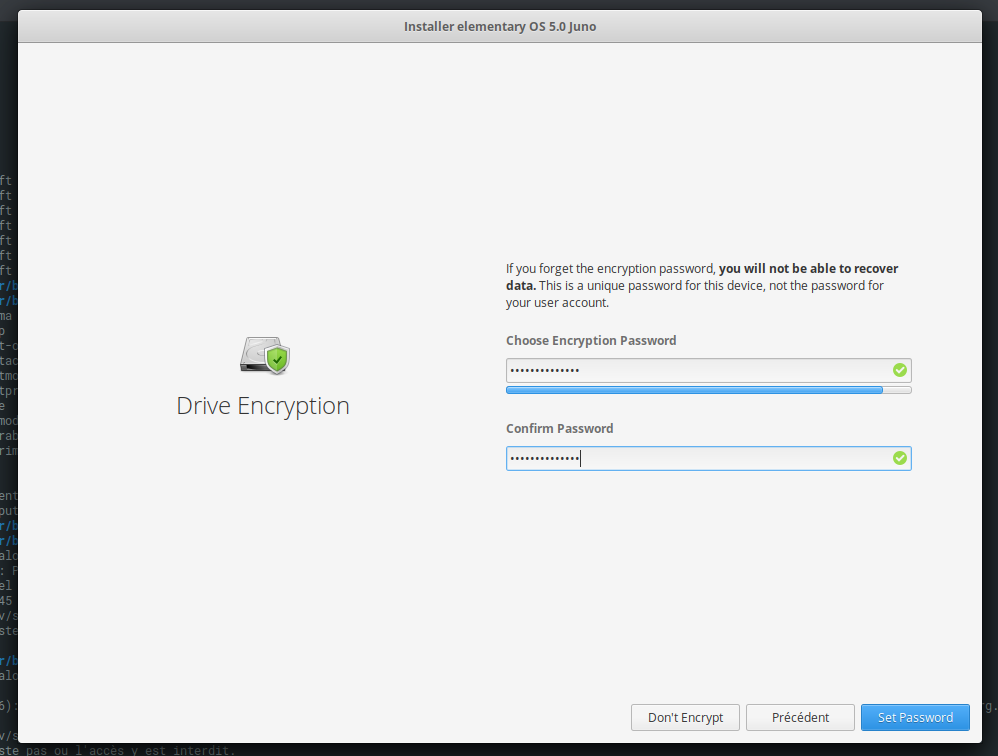Screen dimensions: 998x756
Task: Focus the Choose Encryption Password field
Action: [708, 370]
